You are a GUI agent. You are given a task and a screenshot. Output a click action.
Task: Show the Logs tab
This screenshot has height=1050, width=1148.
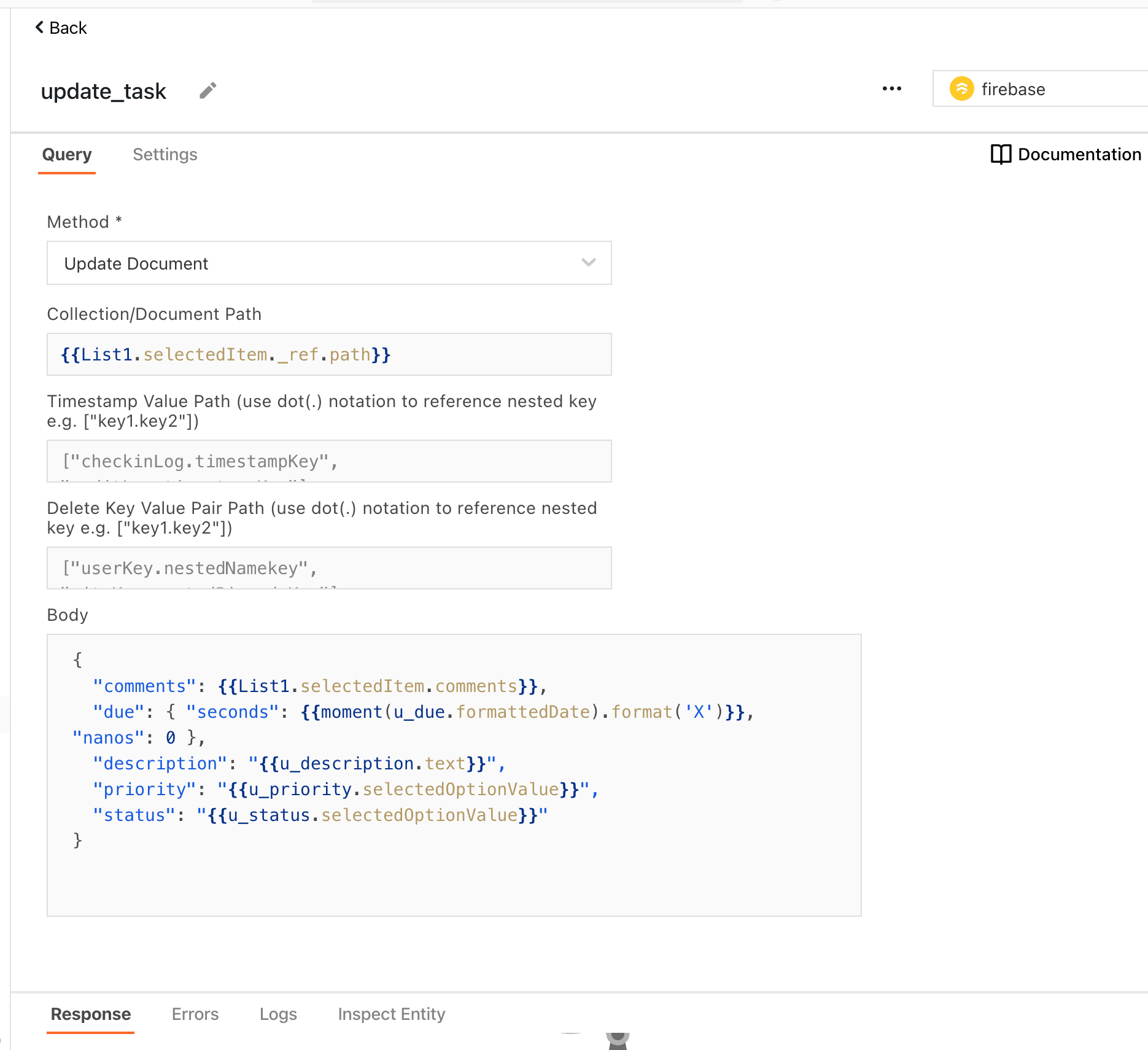(x=278, y=1014)
